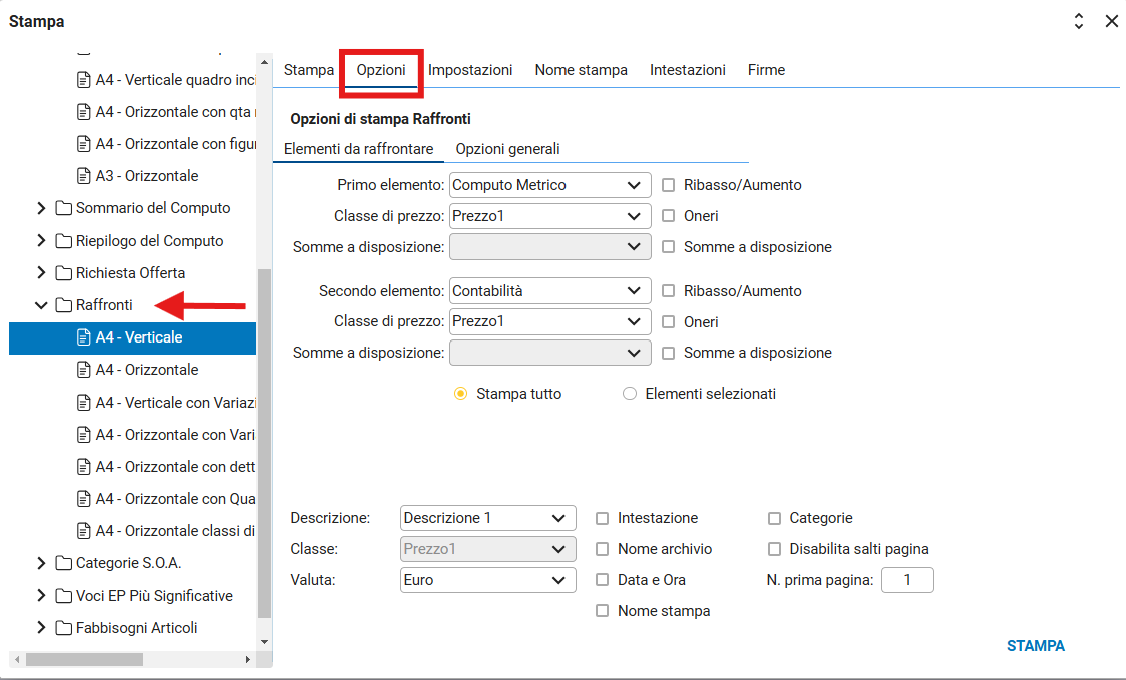The height and width of the screenshot is (680, 1126).
Task: Enable the Oneri checkbox for Primo elemento
Action: pyautogui.click(x=669, y=216)
